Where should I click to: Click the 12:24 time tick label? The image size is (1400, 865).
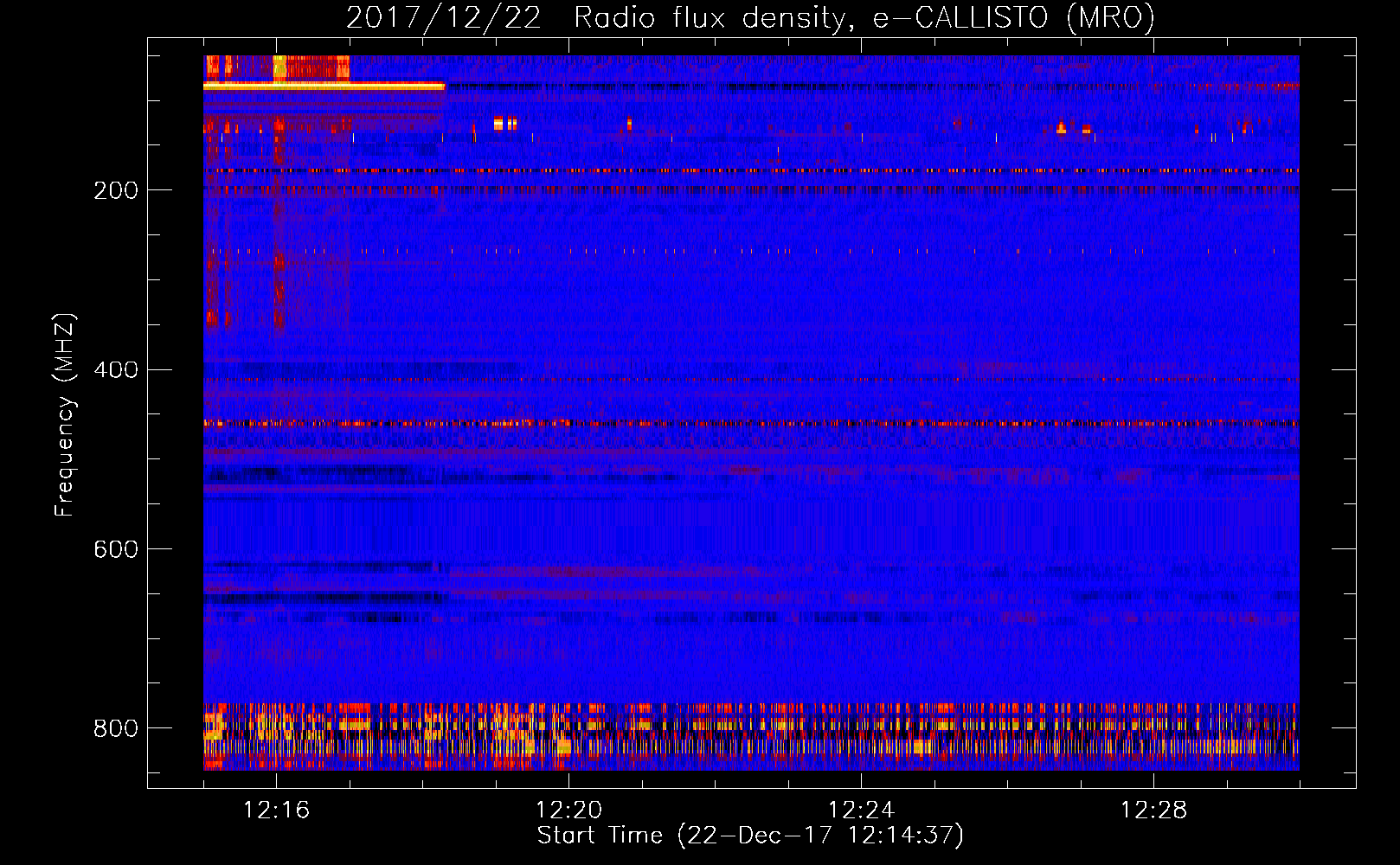tap(861, 810)
